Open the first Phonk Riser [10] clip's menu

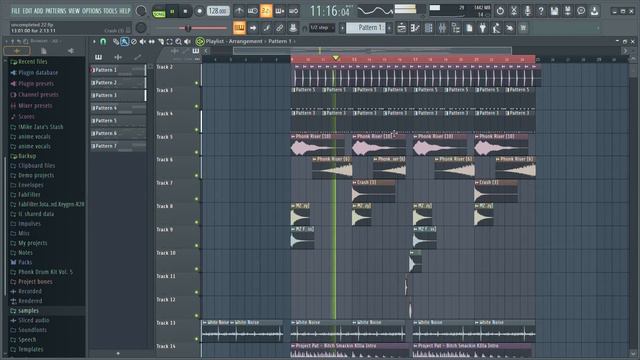[293, 136]
